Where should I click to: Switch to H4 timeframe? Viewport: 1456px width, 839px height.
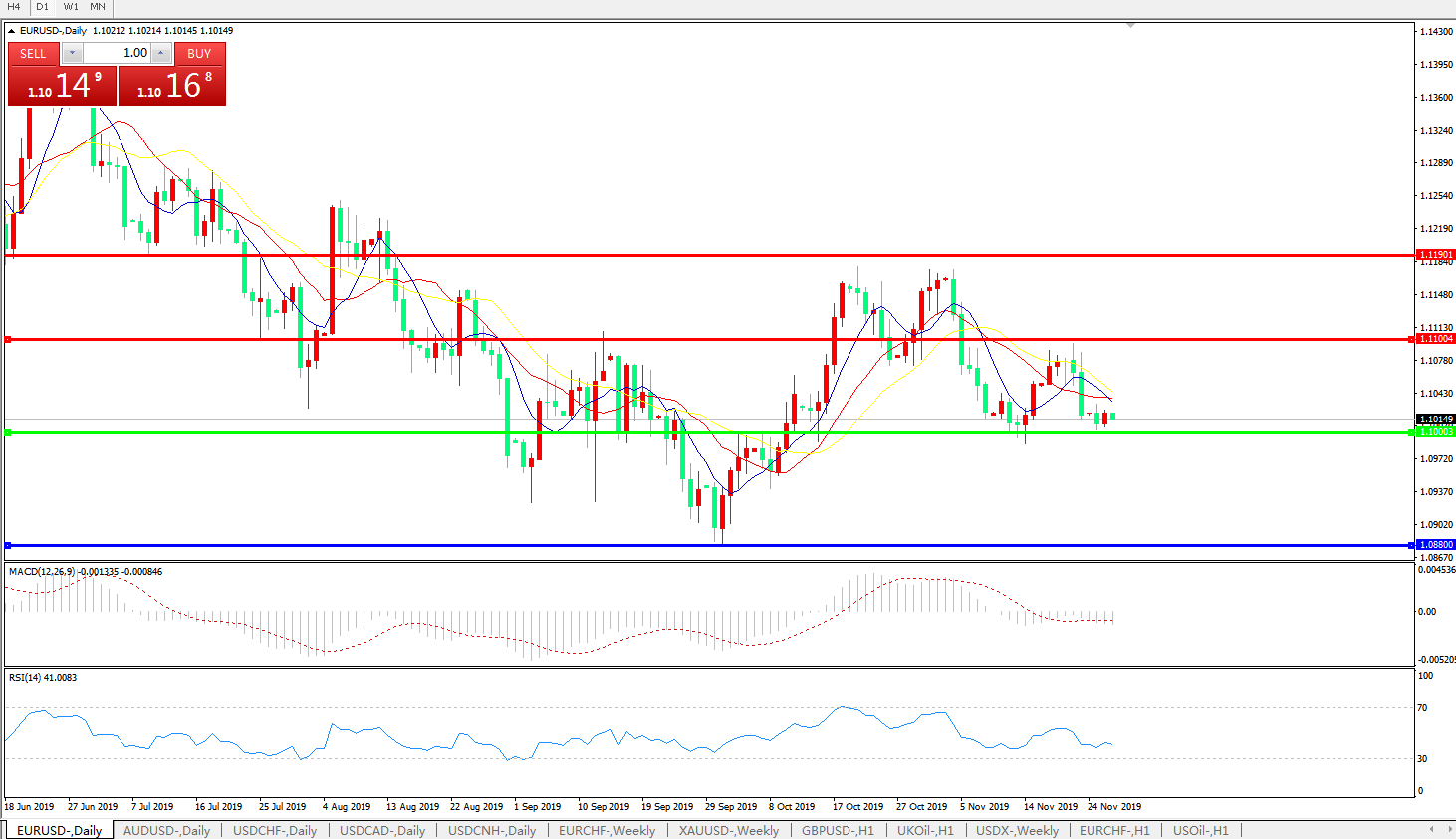coord(14,7)
